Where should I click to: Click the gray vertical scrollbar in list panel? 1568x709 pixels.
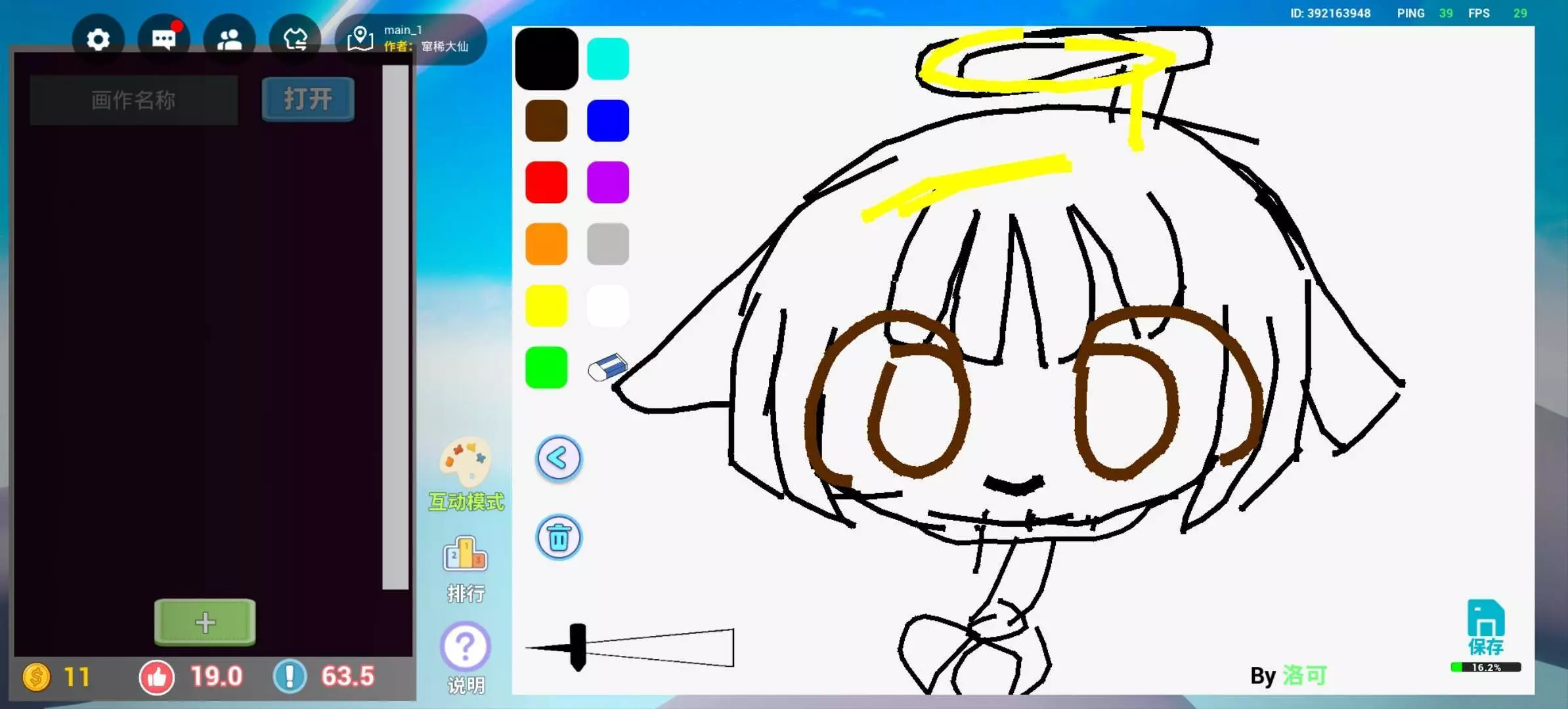pyautogui.click(x=395, y=328)
